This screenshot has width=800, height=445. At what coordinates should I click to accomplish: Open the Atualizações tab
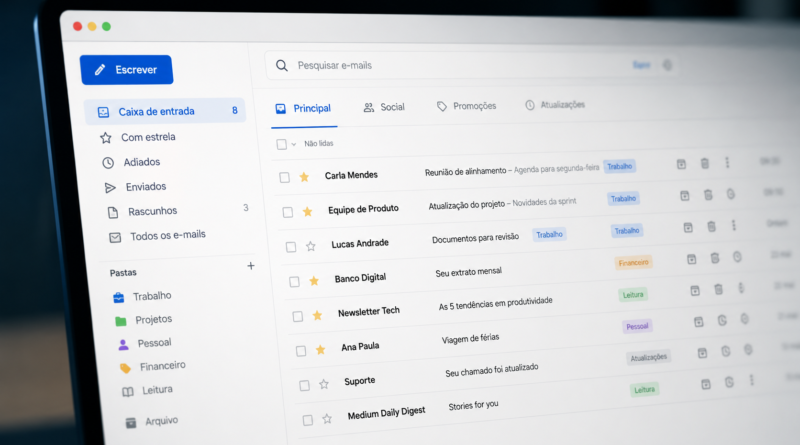[555, 105]
